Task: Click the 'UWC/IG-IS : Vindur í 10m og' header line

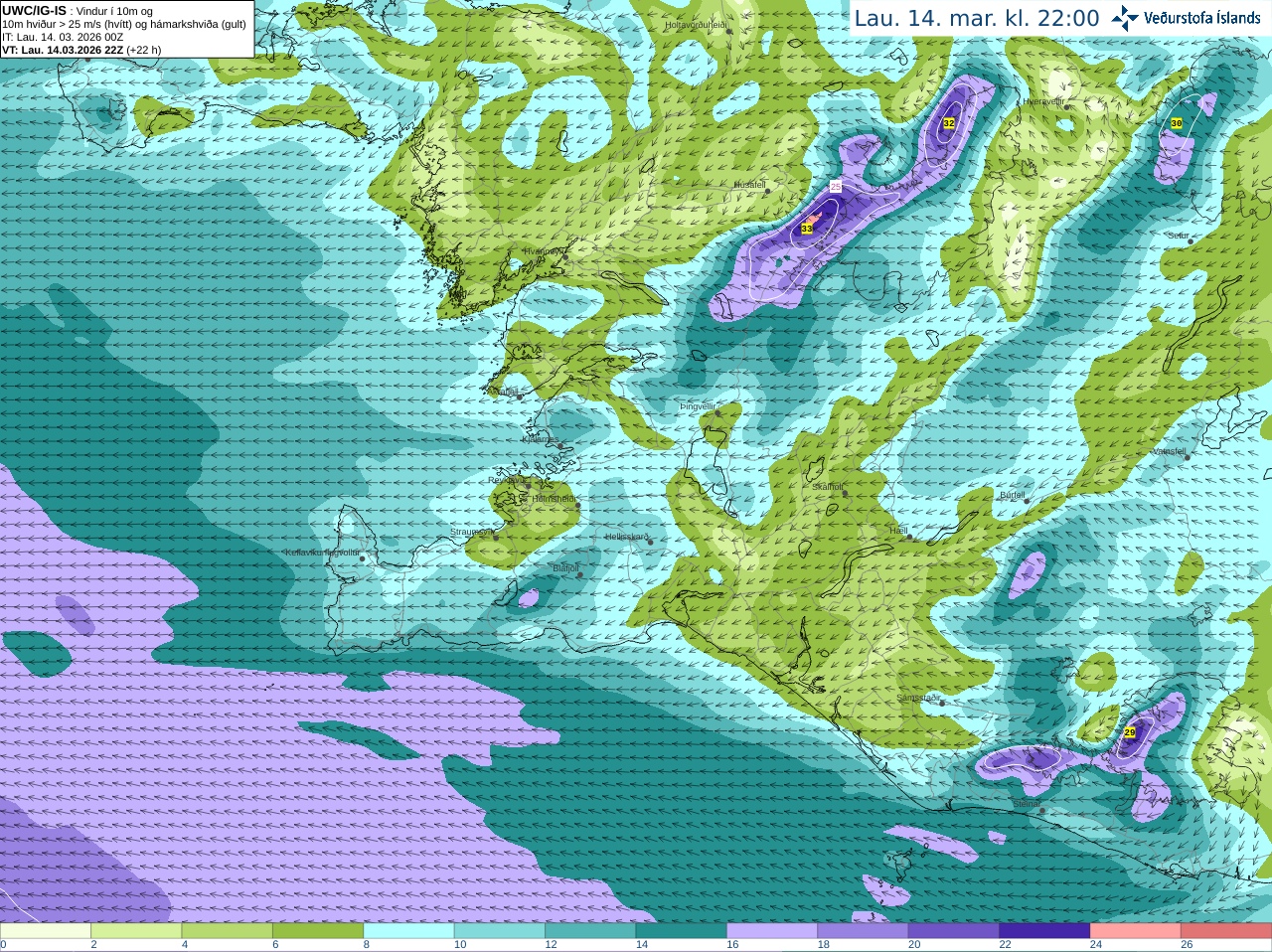Action: pos(78,11)
